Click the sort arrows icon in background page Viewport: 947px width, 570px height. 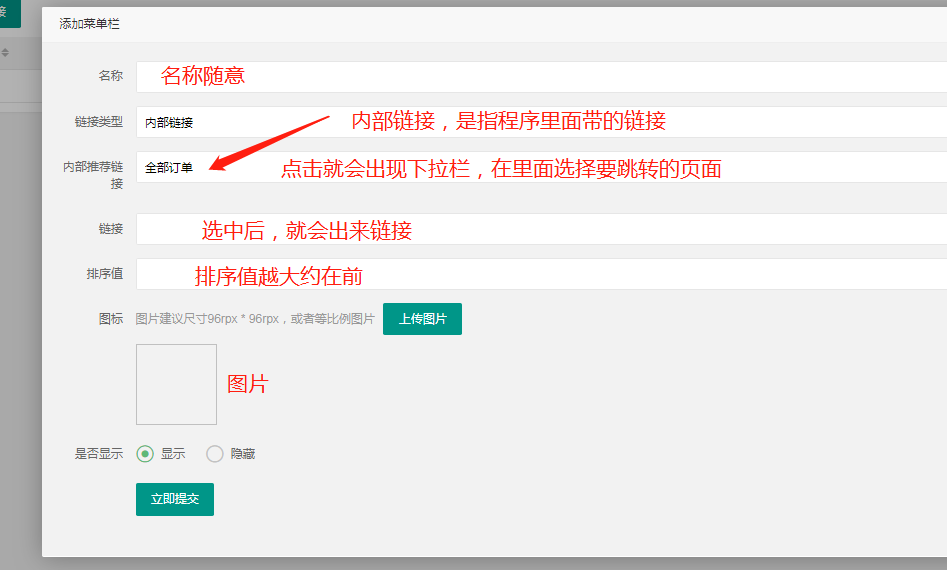coord(5,53)
